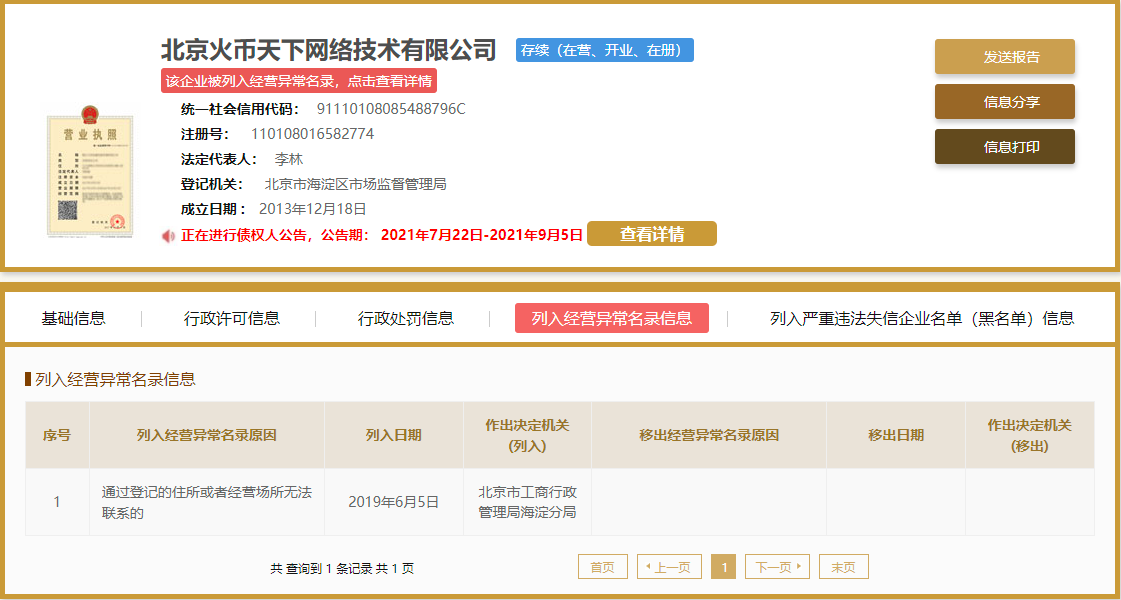Click the 注册号 label
Viewport: 1121px width, 600px height.
(x=204, y=134)
